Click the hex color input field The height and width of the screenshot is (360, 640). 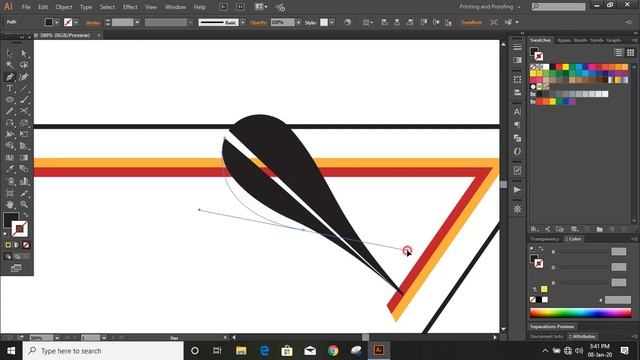618,300
